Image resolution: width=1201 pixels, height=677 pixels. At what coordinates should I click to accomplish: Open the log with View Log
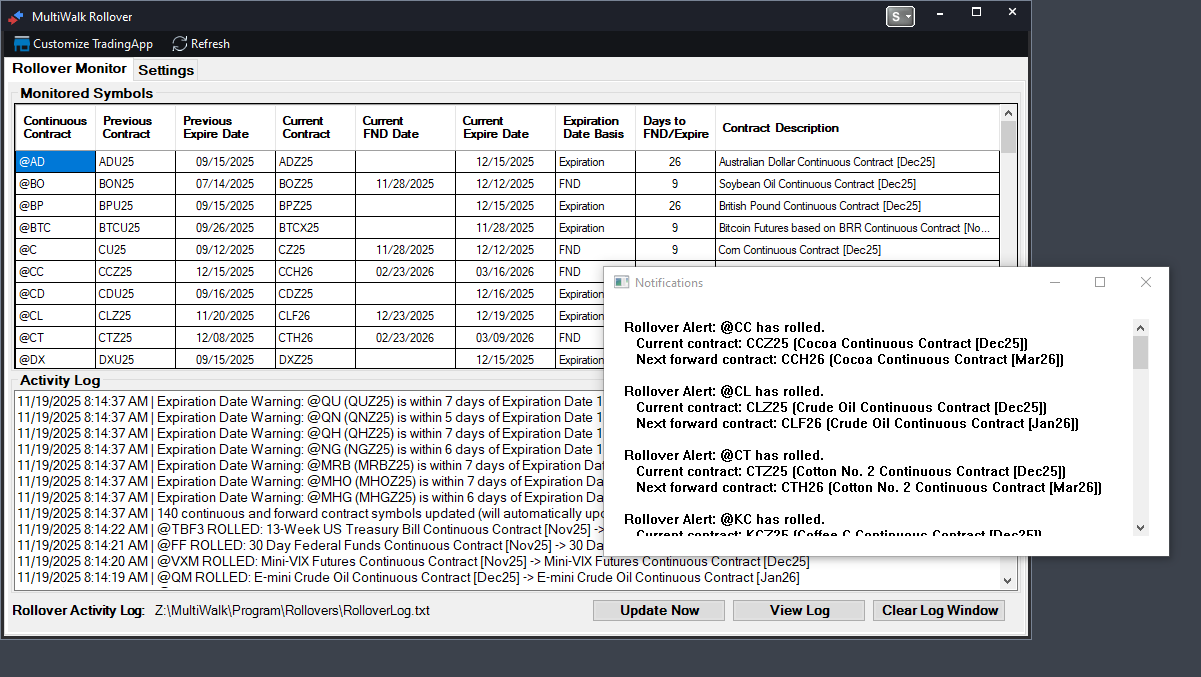pos(798,611)
